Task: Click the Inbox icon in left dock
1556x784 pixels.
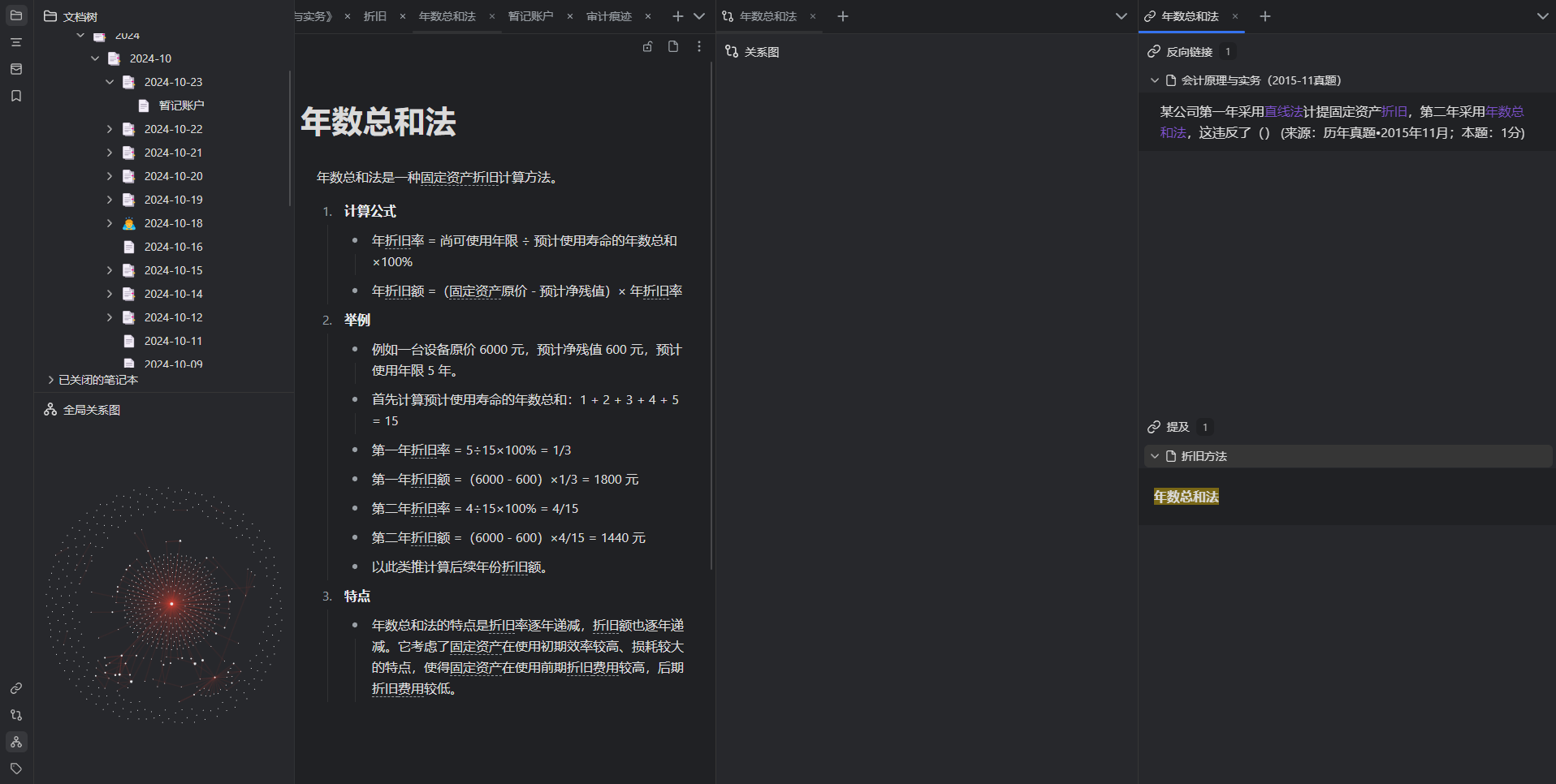Action: [x=16, y=69]
